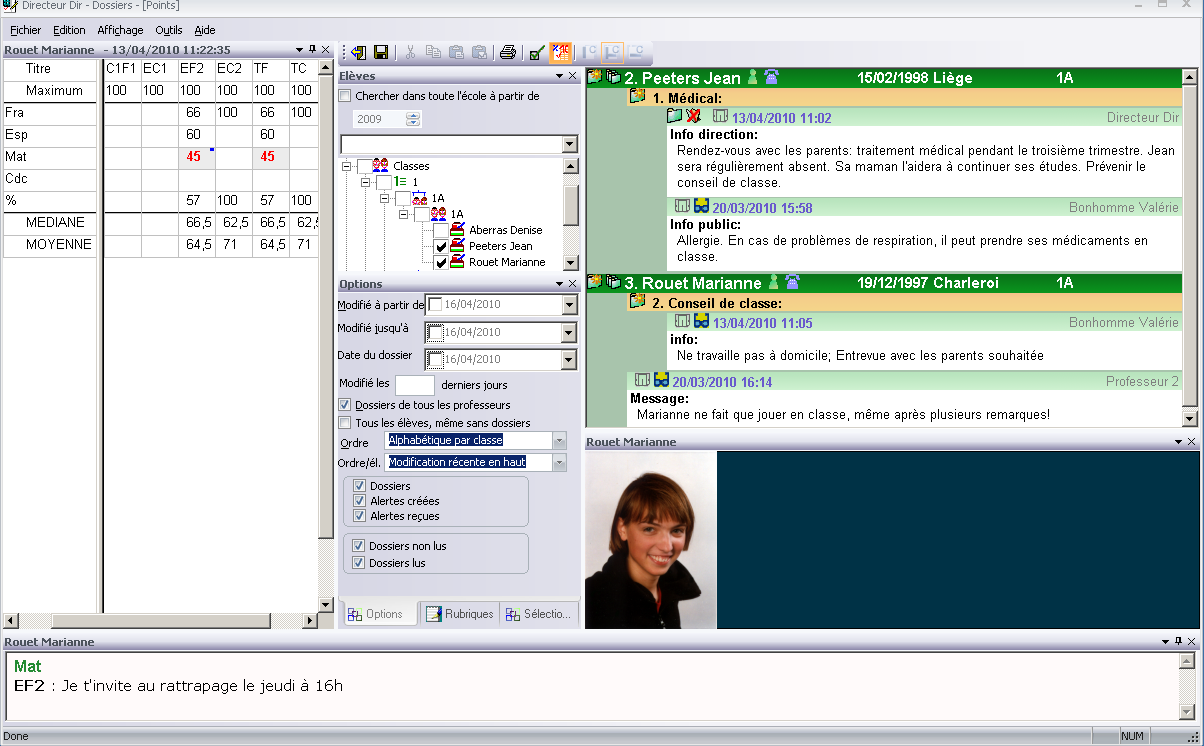The width and height of the screenshot is (1204, 746).
Task: Toggle the 'Dossiers non lus' checkbox
Action: (x=360, y=547)
